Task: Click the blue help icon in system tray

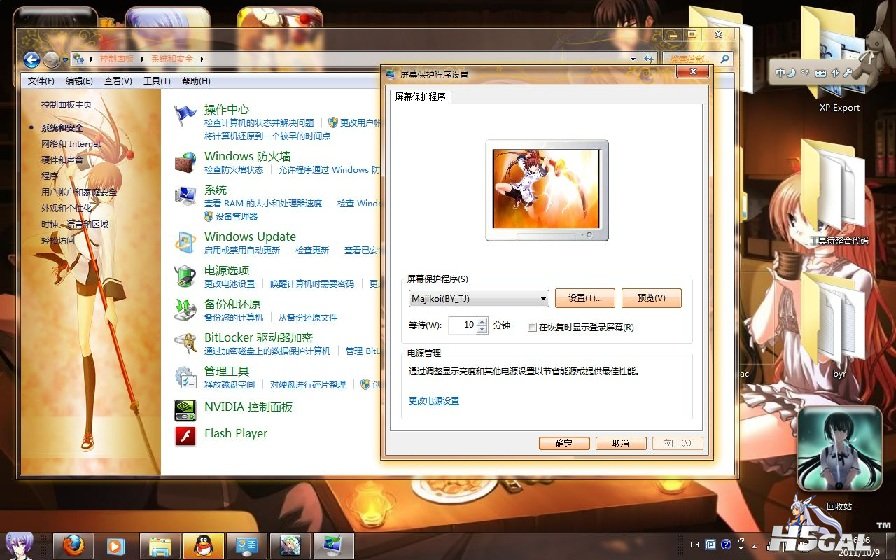Action: tap(726, 544)
